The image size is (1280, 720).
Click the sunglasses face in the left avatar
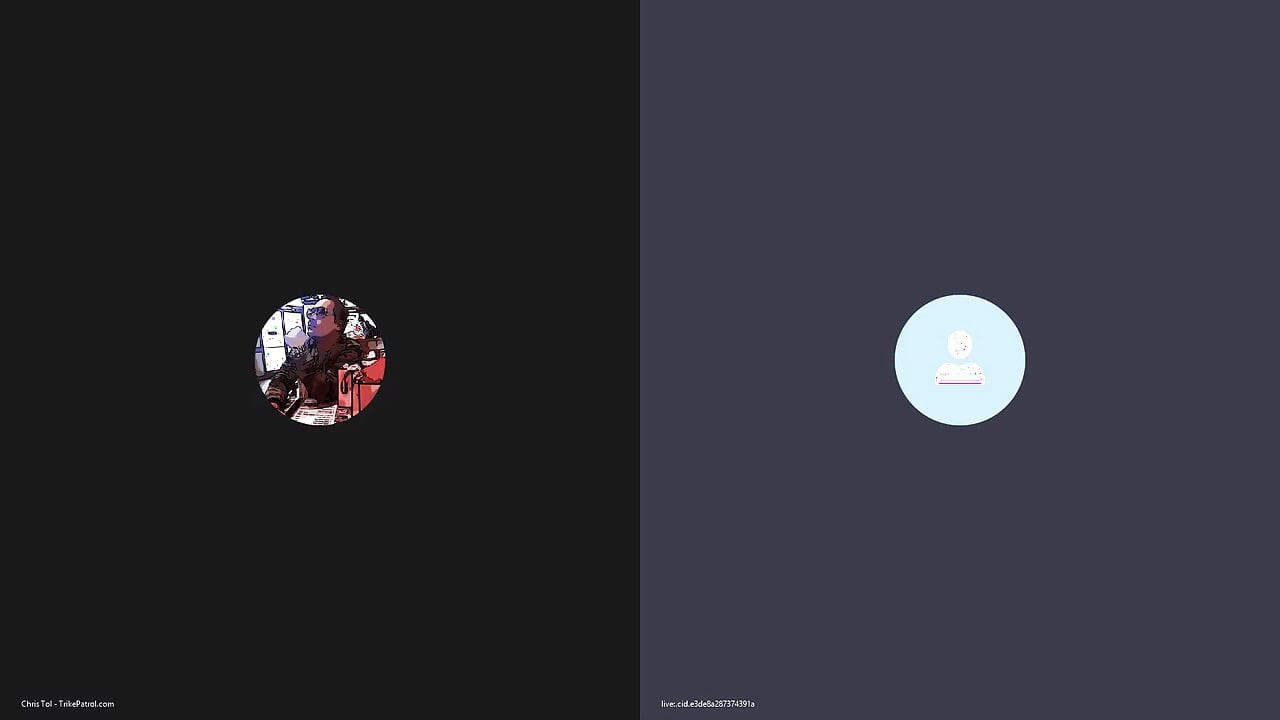pyautogui.click(x=319, y=316)
